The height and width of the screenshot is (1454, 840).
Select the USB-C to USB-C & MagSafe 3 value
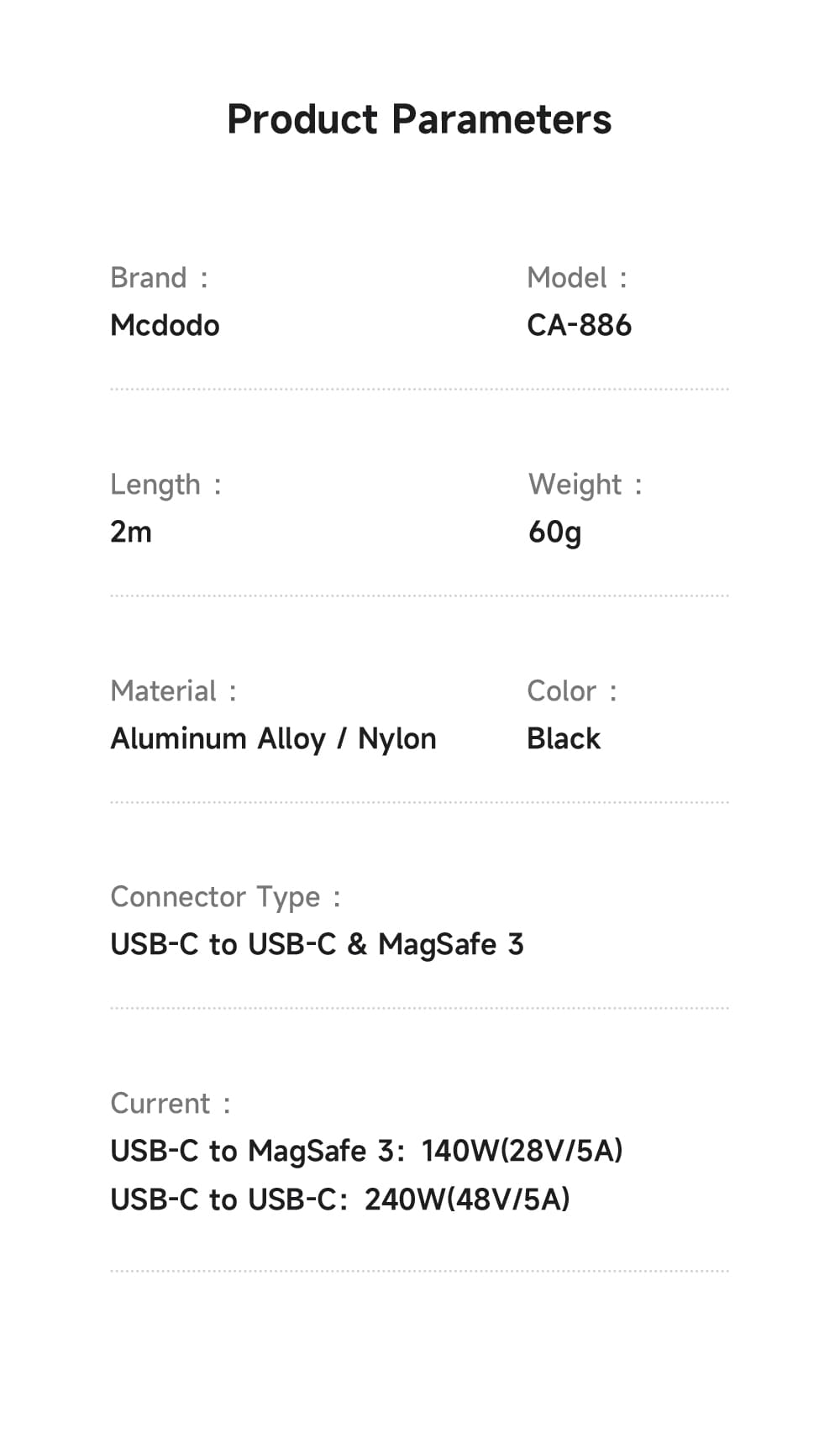(x=317, y=944)
